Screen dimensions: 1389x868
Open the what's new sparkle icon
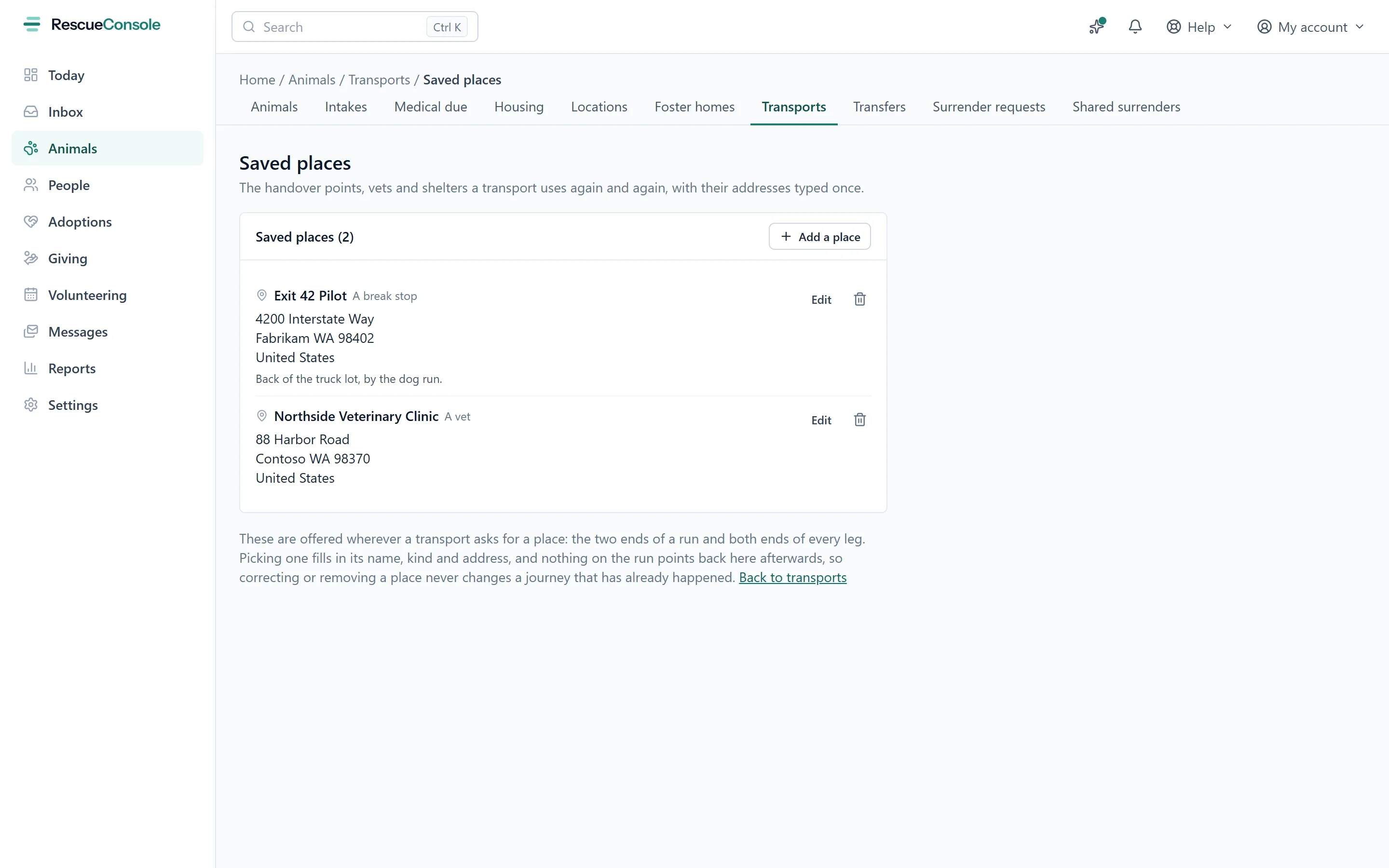(x=1097, y=27)
